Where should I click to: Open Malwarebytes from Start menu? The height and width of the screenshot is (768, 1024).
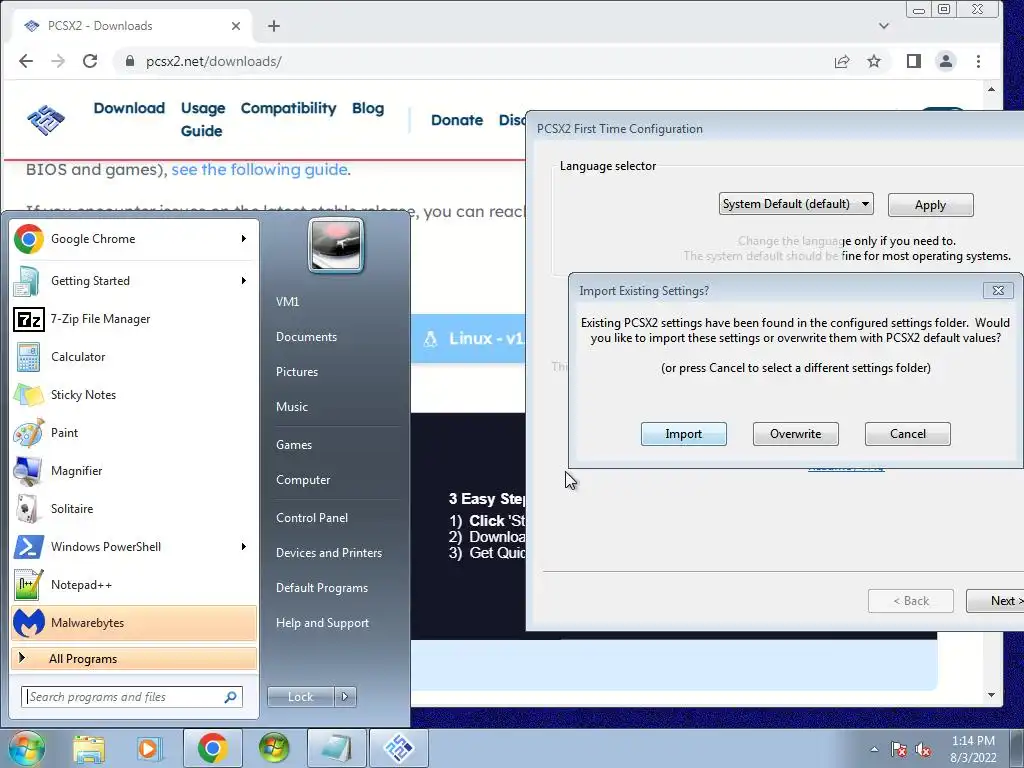tap(135, 622)
